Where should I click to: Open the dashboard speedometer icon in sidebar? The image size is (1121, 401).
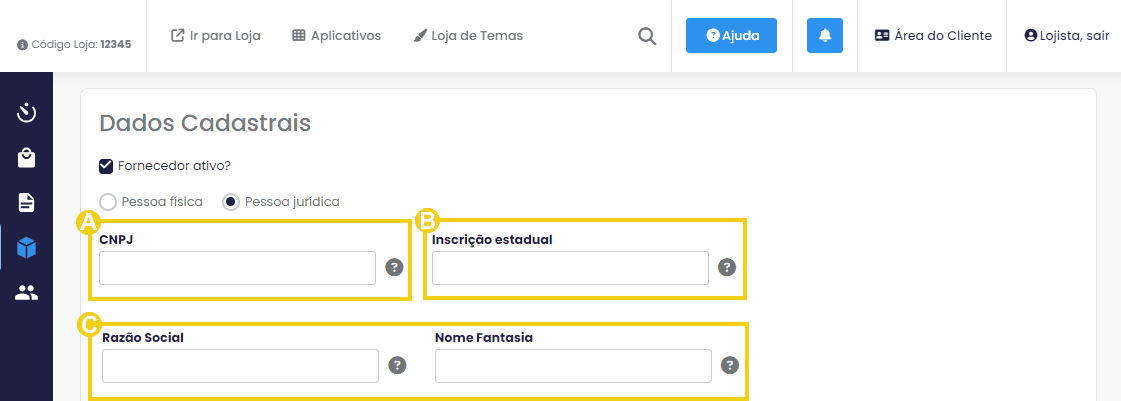(26, 112)
